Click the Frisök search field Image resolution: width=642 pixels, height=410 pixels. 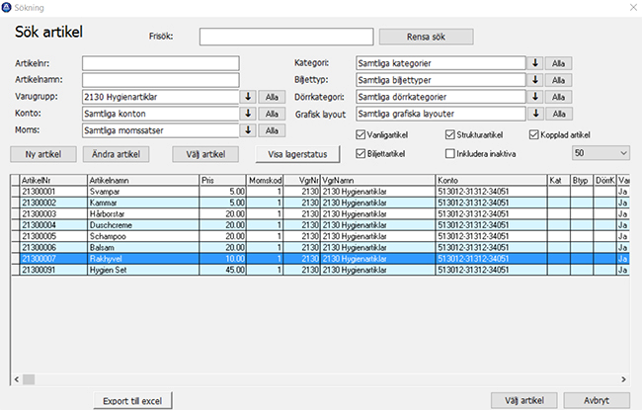[x=286, y=36]
